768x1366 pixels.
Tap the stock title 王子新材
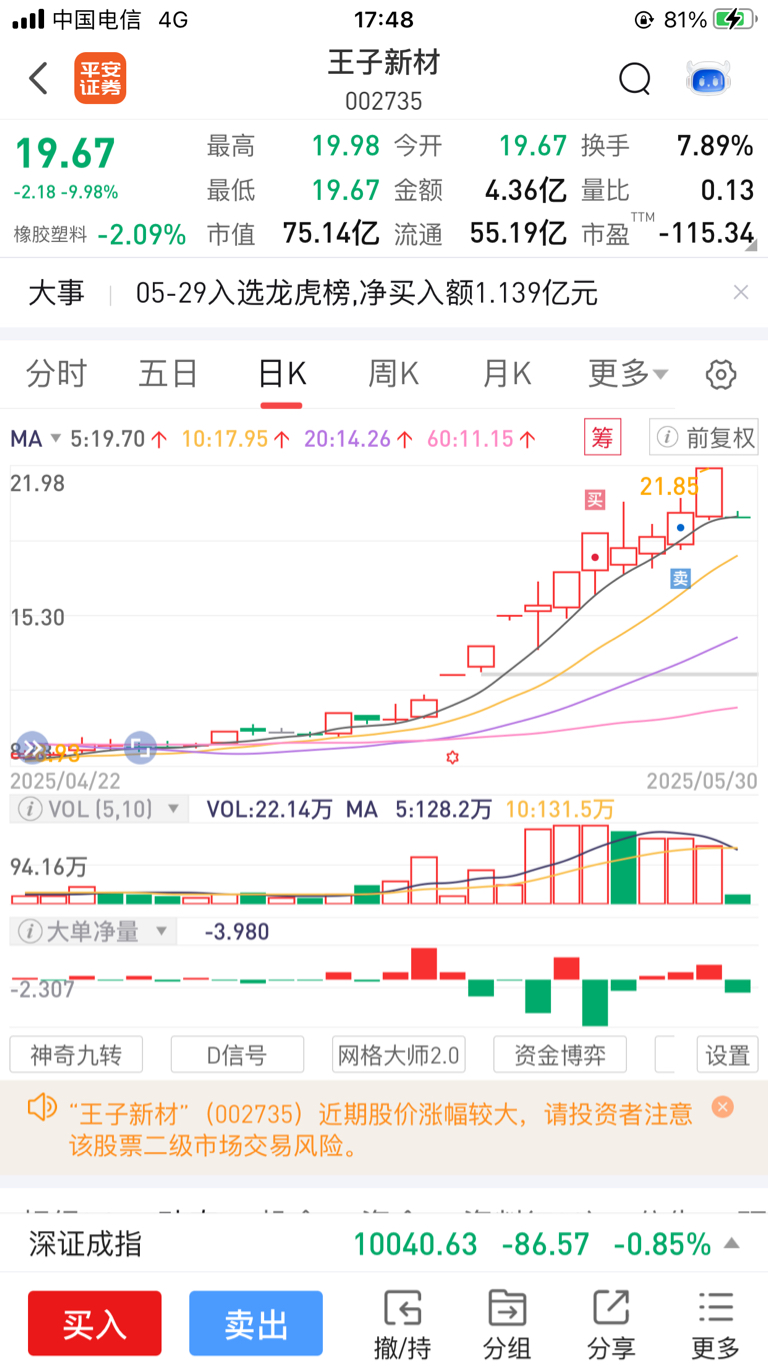tap(384, 63)
